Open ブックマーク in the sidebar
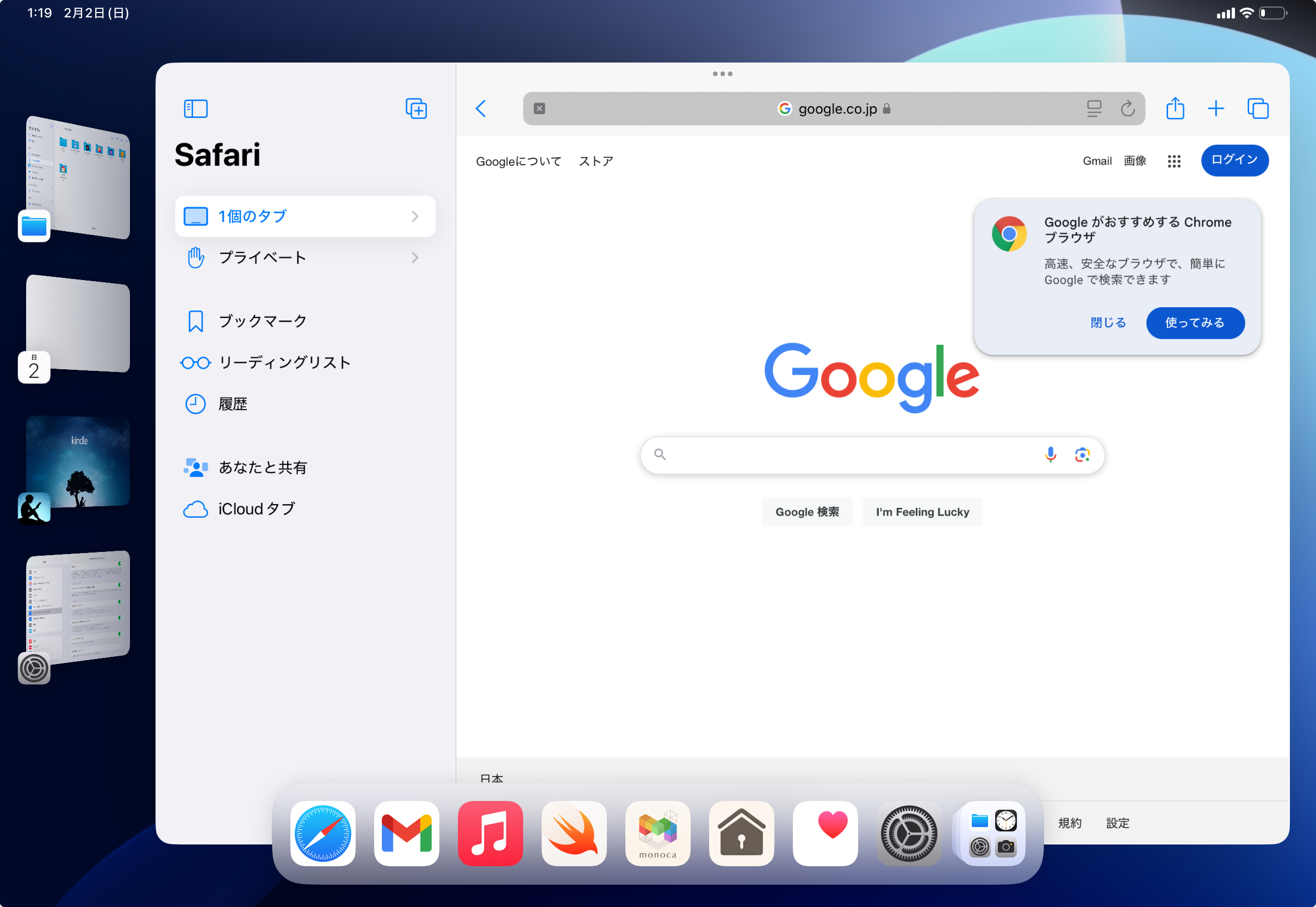Viewport: 1316px width, 907px height. pos(263,321)
